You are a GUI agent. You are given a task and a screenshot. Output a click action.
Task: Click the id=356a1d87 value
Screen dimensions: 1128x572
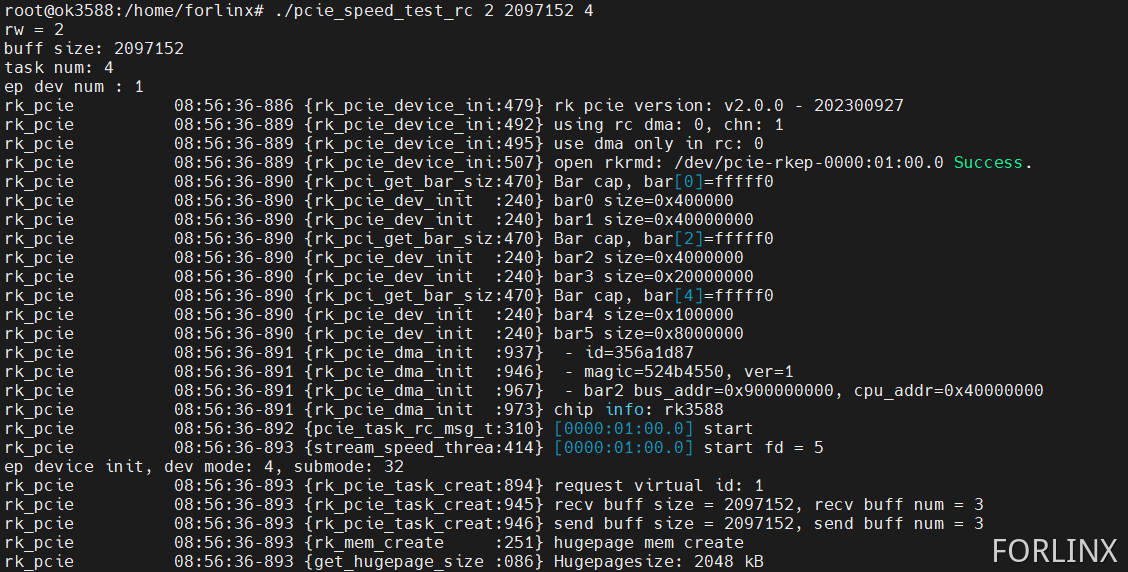tap(639, 353)
